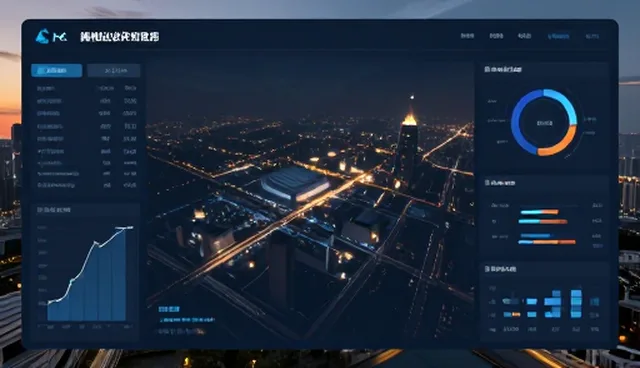Select the active blue tab in left panel

point(56,71)
